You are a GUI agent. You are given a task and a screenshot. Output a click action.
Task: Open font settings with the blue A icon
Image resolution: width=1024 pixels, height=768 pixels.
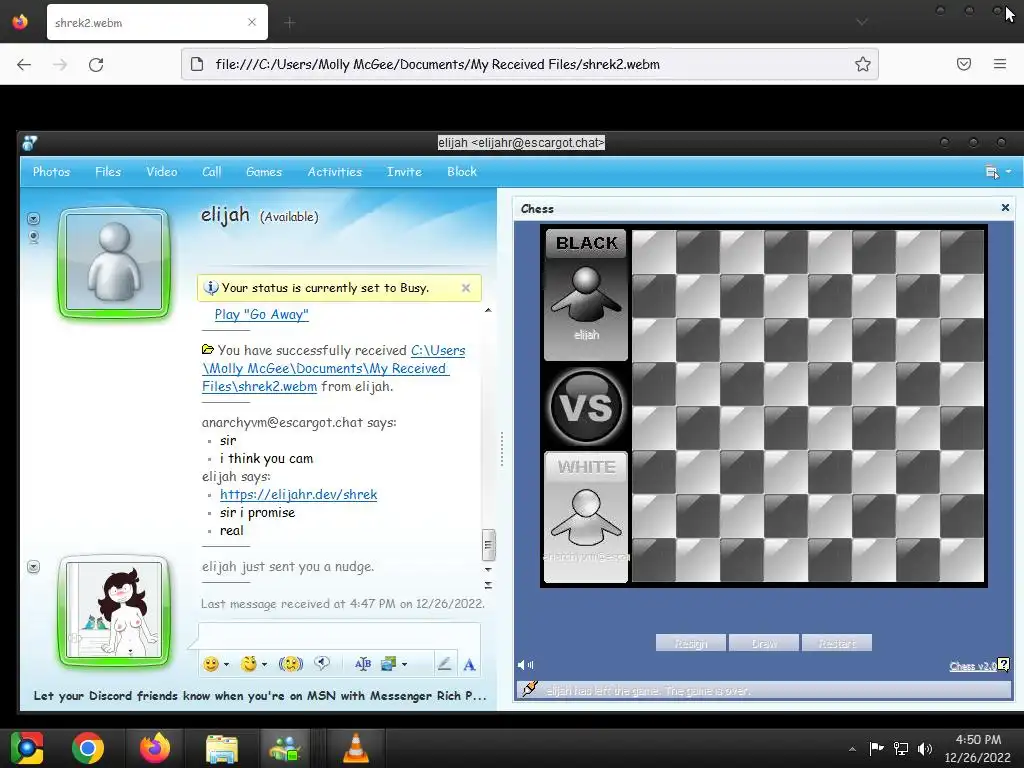tap(469, 665)
